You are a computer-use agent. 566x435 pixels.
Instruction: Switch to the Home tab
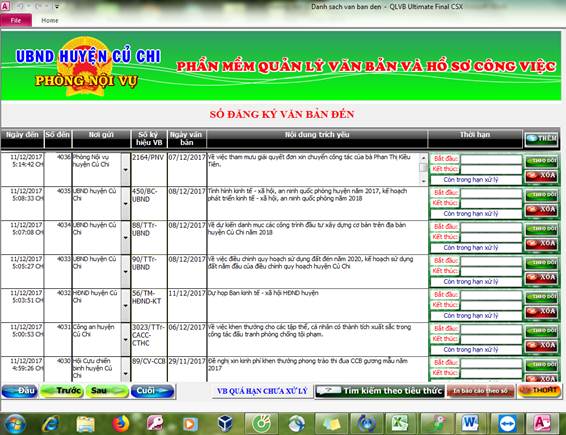point(50,21)
